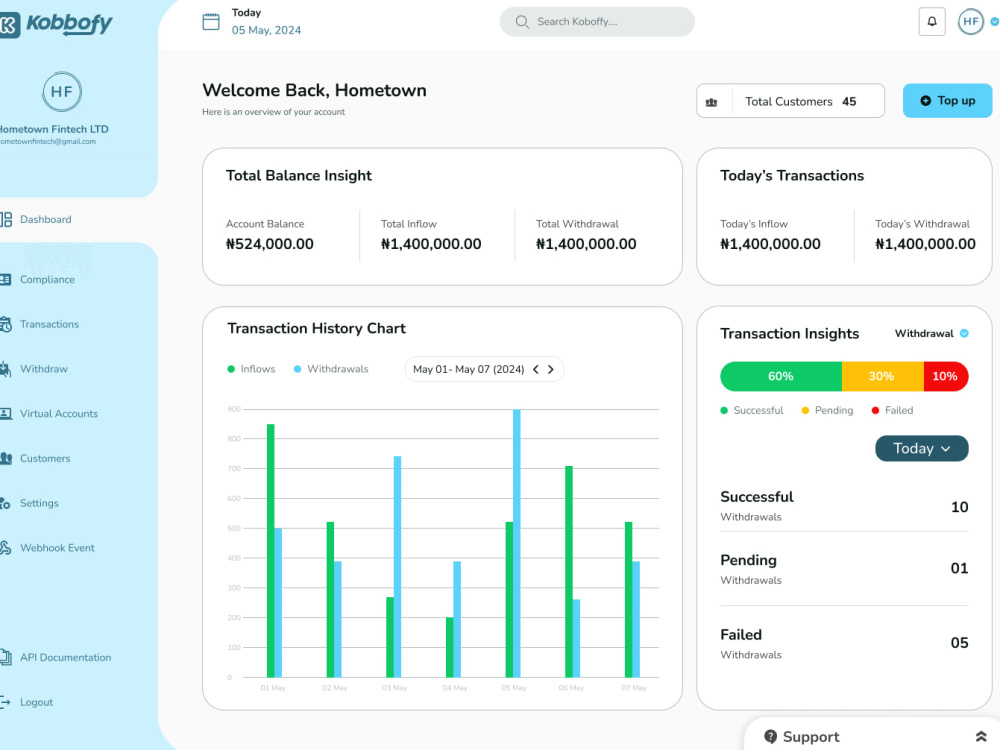Image resolution: width=1000 pixels, height=750 pixels.
Task: Toggle the Inflows legend series
Action: (x=251, y=369)
